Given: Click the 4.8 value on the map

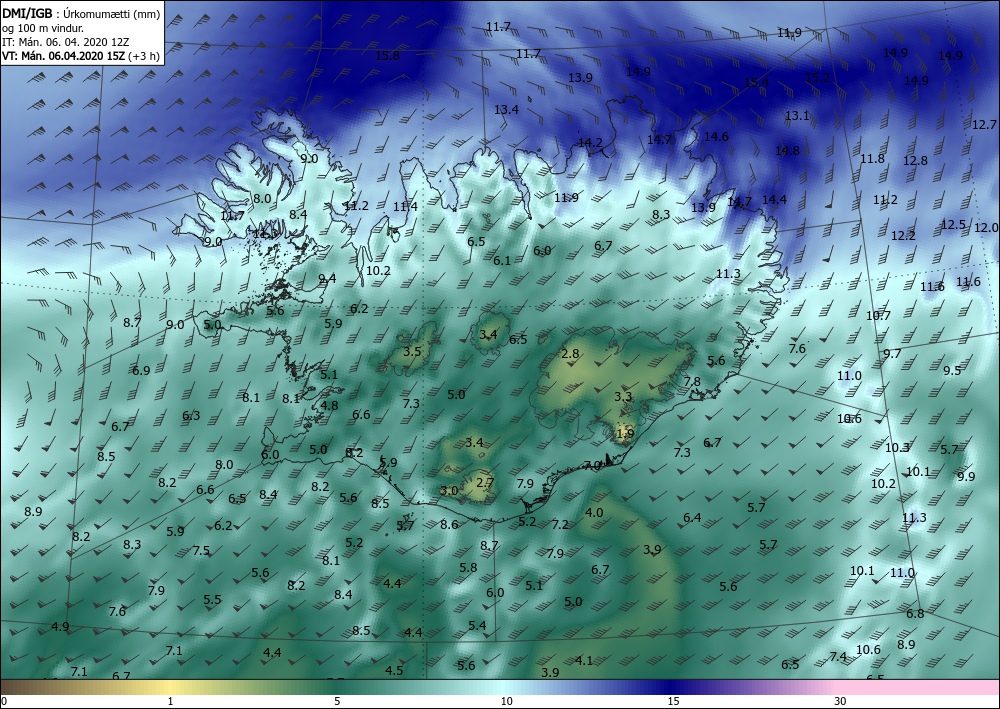Looking at the screenshot, I should pyautogui.click(x=330, y=406).
